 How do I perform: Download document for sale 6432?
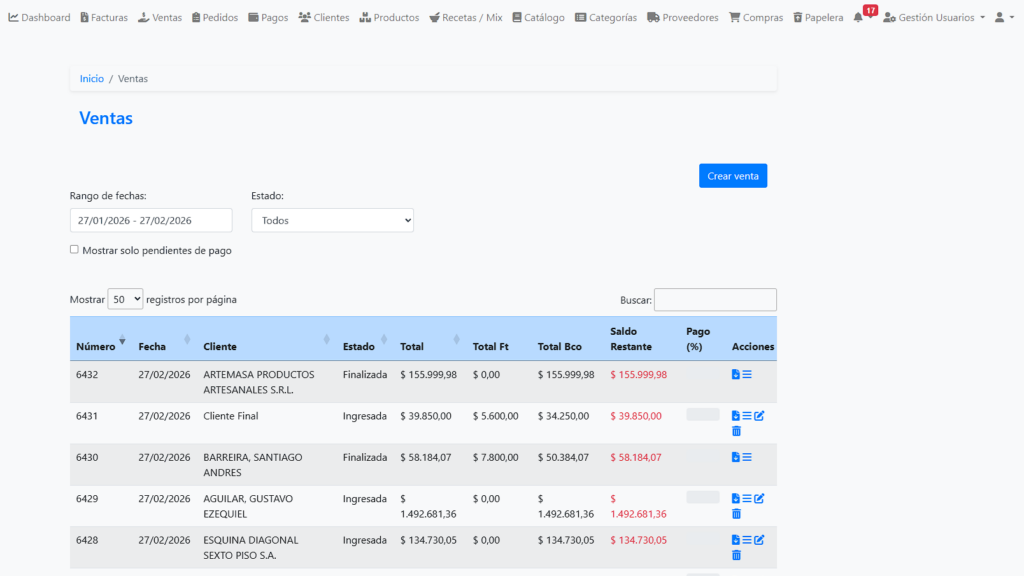click(x=735, y=374)
